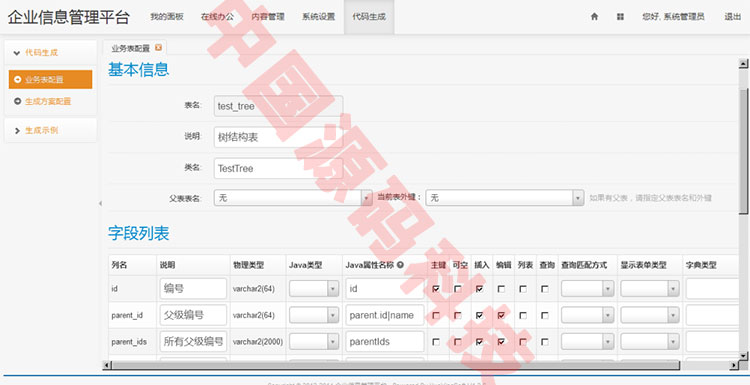Viewport: 750px width, 385px height.
Task: Click the horizontal scrollbar right arrow
Action: click(734, 365)
